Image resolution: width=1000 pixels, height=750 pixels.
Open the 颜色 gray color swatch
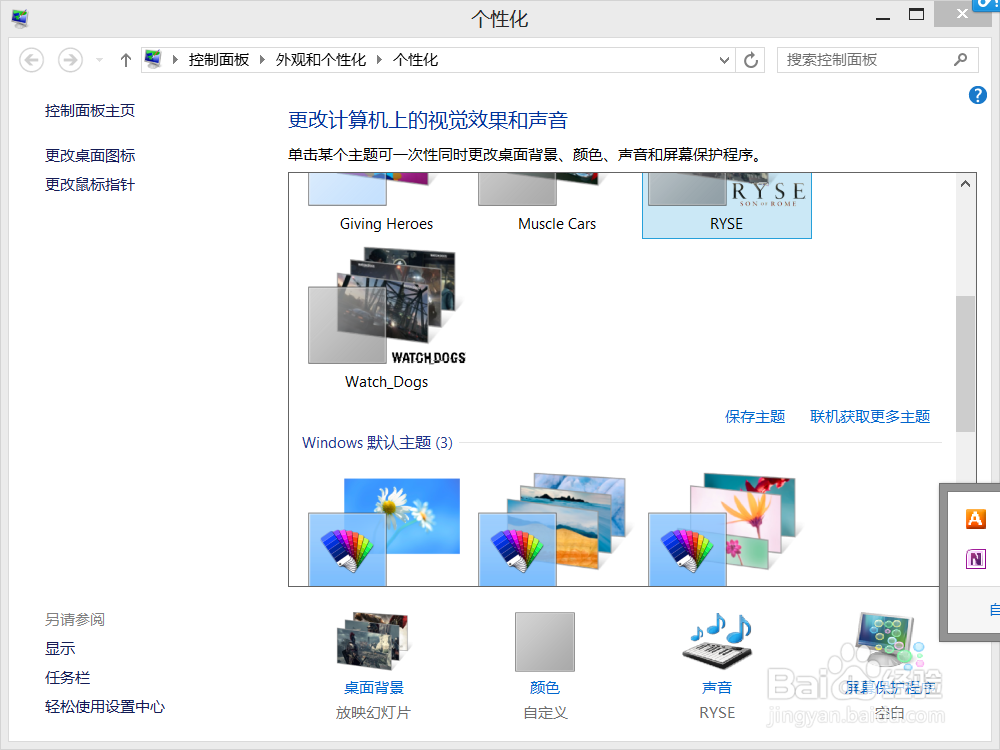click(545, 642)
